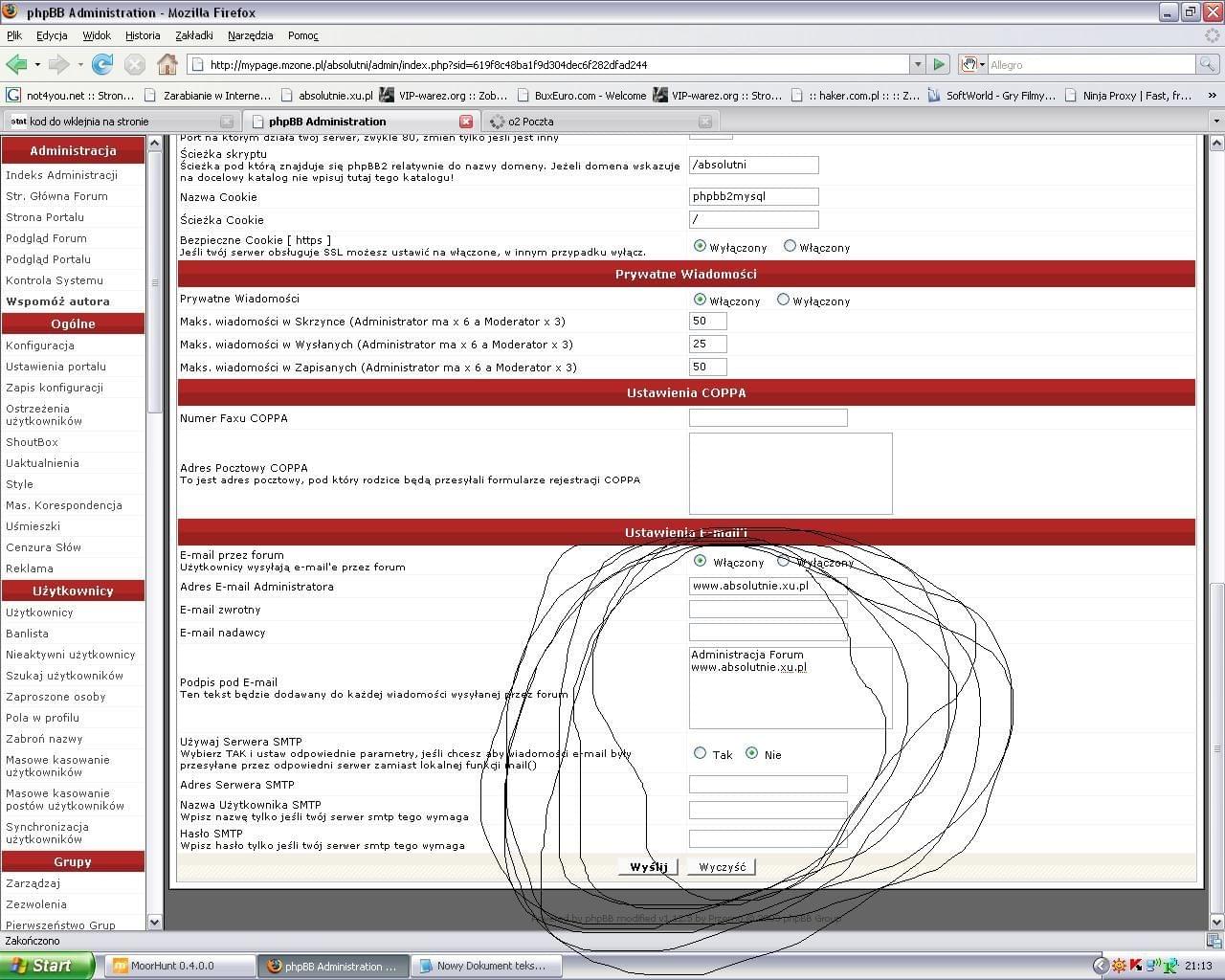The image size is (1225, 980).
Task: Click the Podpis pod E-mail text area
Action: click(791, 688)
